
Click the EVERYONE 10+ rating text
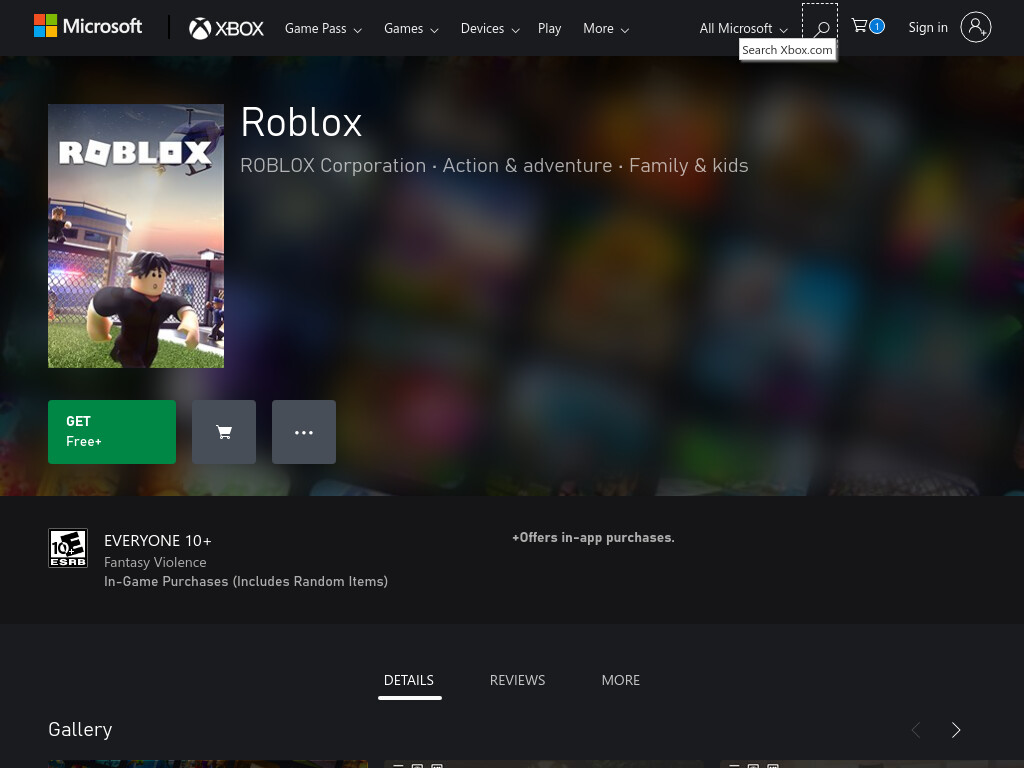tap(157, 541)
